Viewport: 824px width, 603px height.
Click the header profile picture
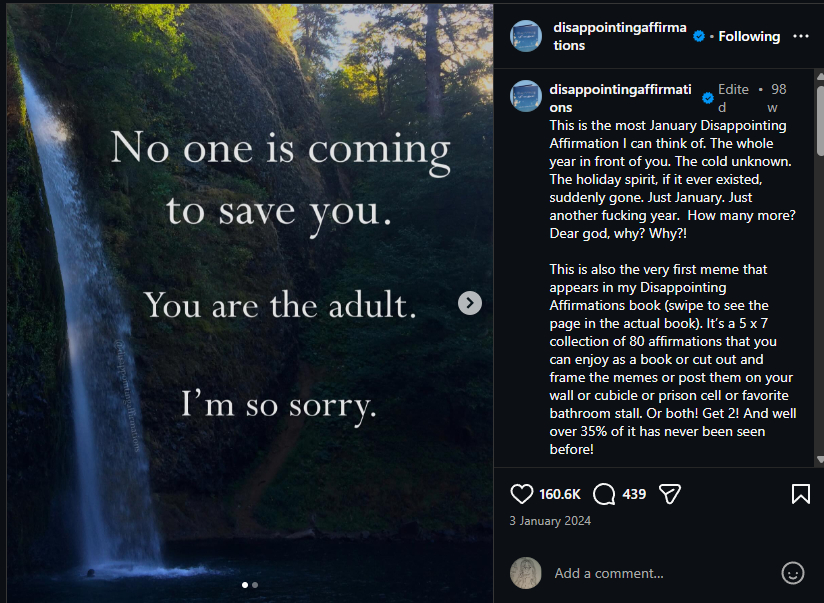(x=526, y=36)
